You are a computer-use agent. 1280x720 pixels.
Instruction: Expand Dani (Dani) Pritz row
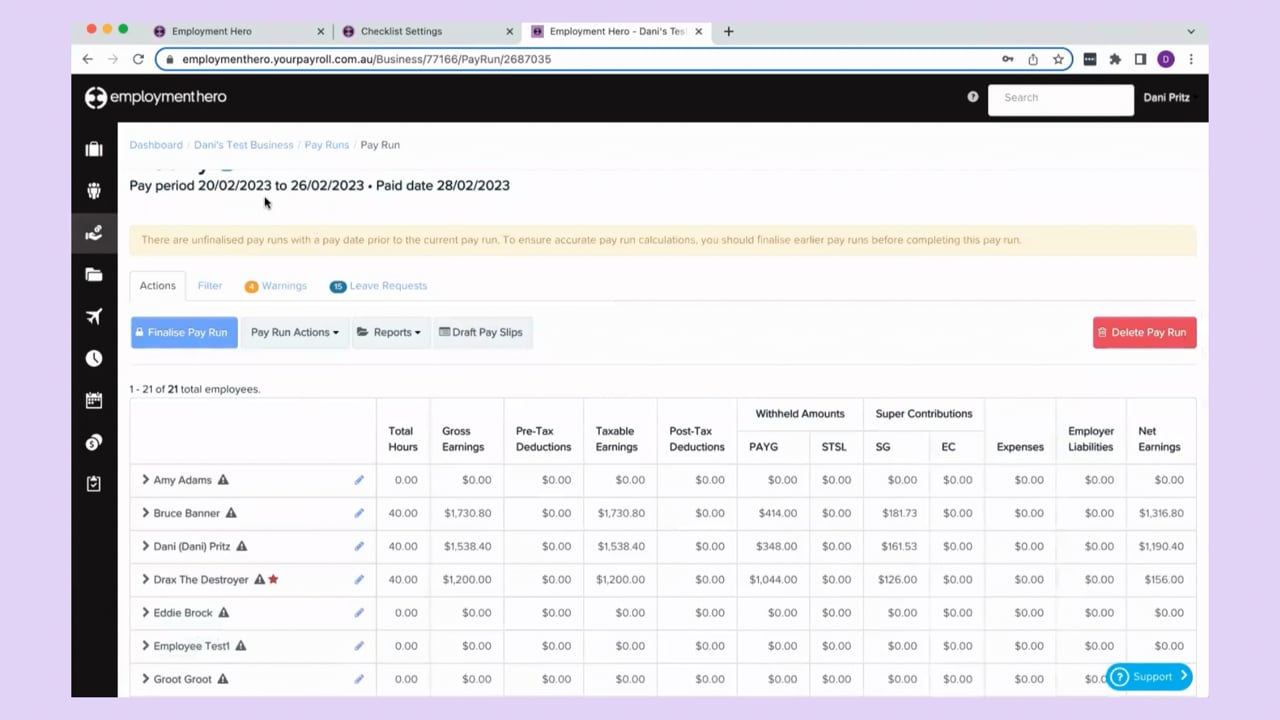point(145,546)
